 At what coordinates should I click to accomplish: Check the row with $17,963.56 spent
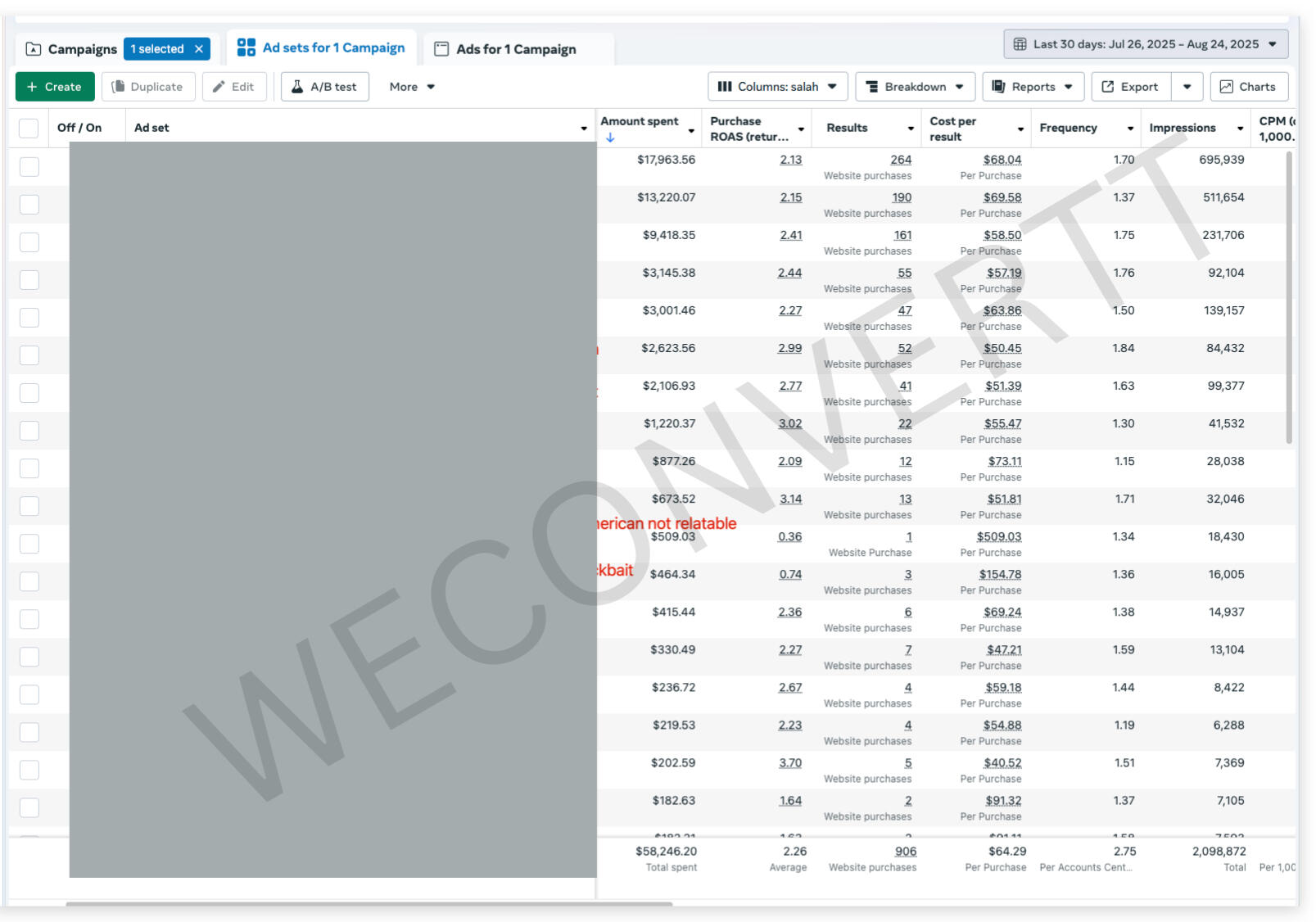(29, 167)
